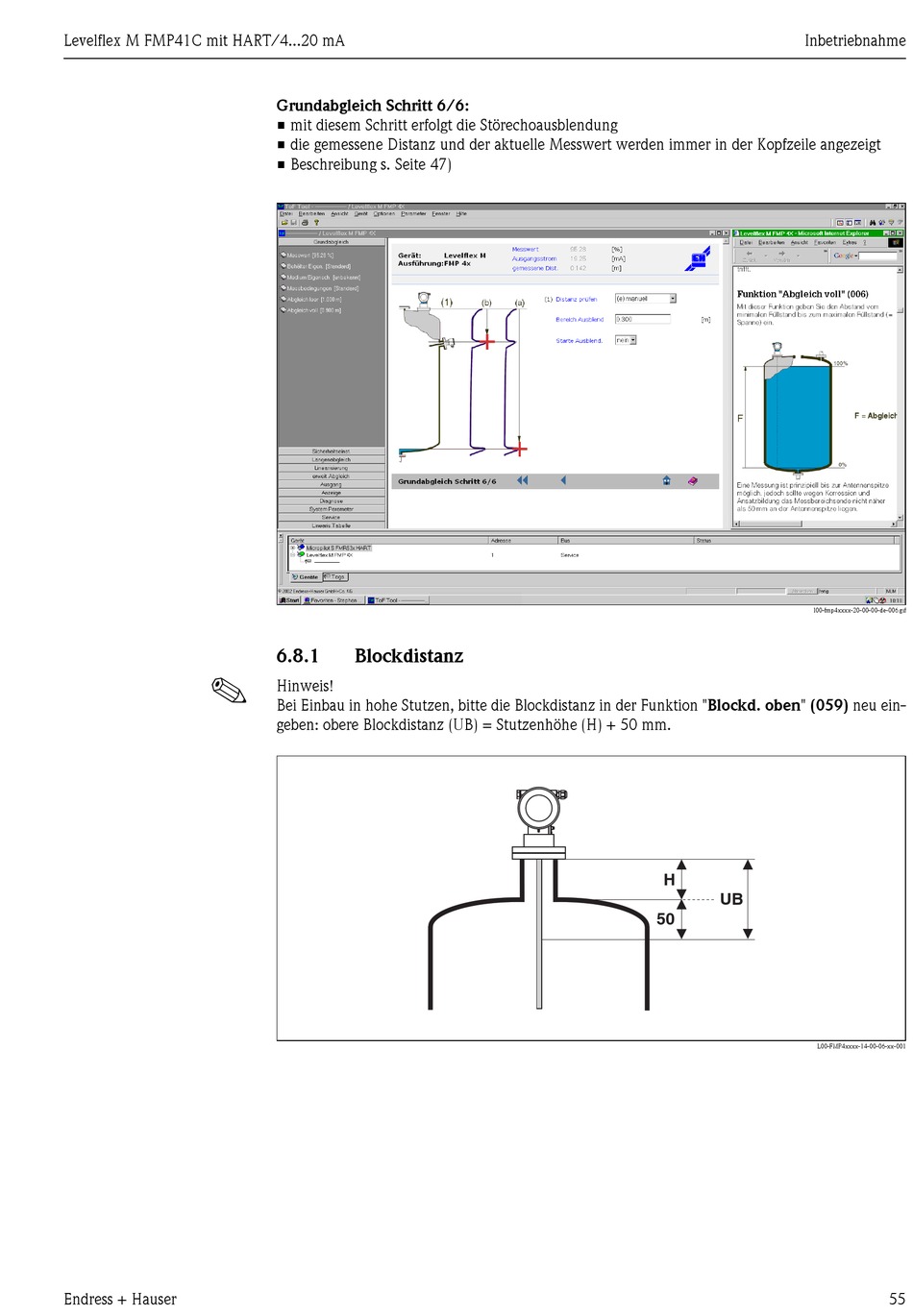Open the System Parameter group

[332, 509]
